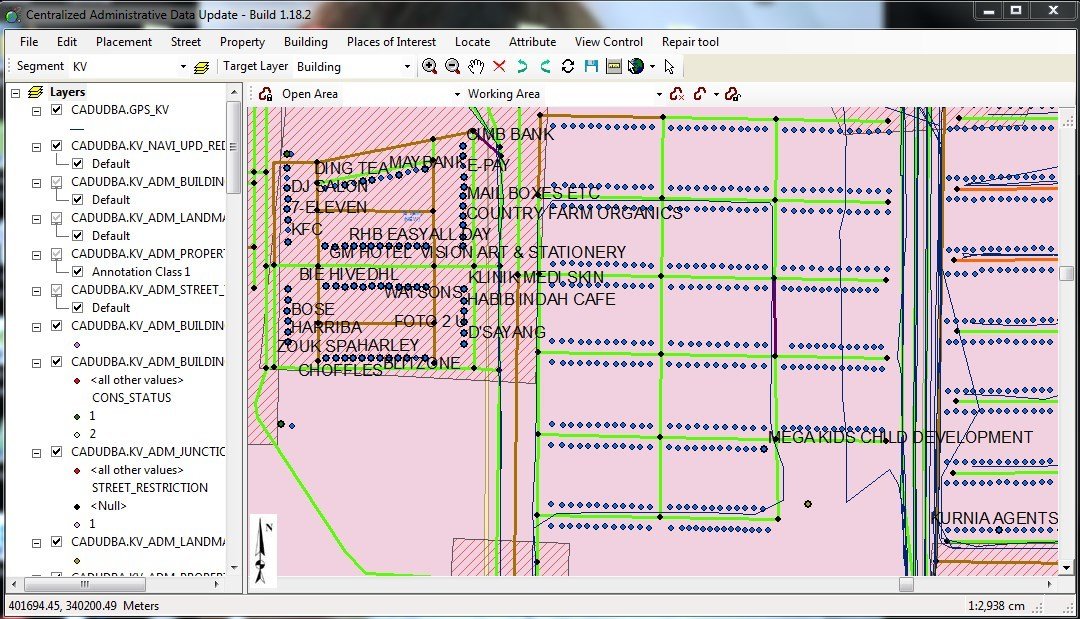This screenshot has width=1080, height=619.
Task: Click the globe icon in toolbar
Action: 635,67
